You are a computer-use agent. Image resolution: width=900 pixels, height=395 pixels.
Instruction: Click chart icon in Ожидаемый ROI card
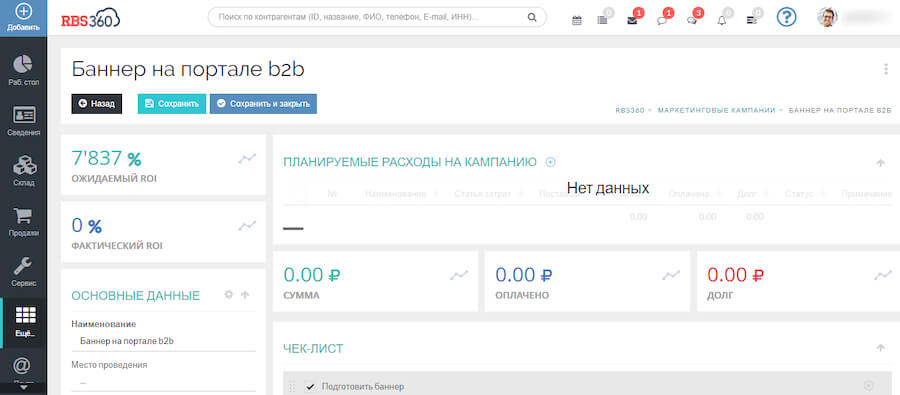247,158
